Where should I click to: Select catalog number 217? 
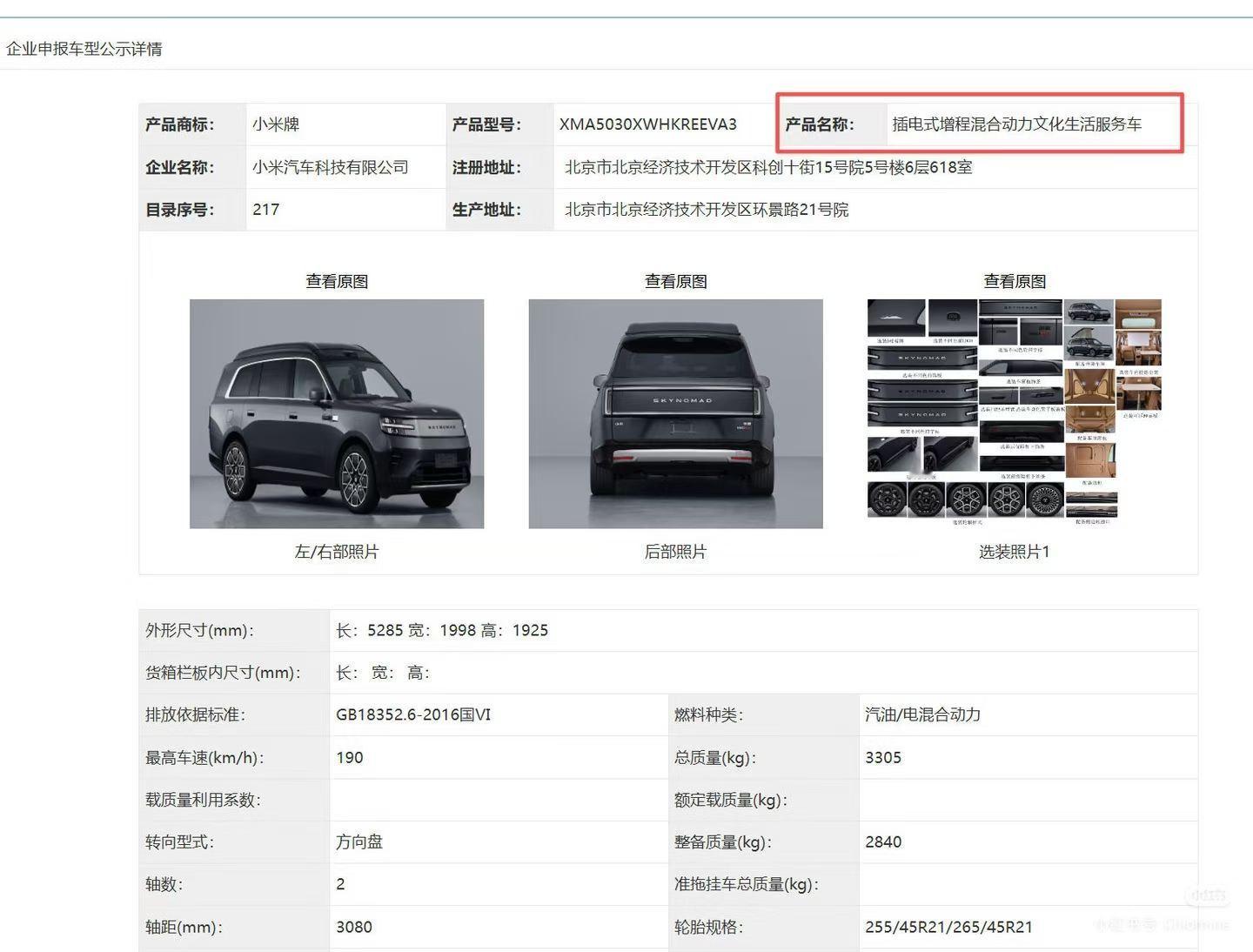[x=265, y=210]
